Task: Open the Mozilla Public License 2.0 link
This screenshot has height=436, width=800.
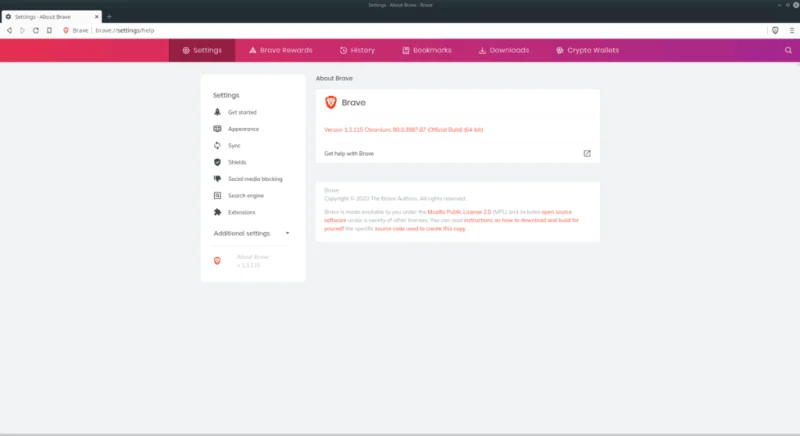Action: [x=459, y=212]
